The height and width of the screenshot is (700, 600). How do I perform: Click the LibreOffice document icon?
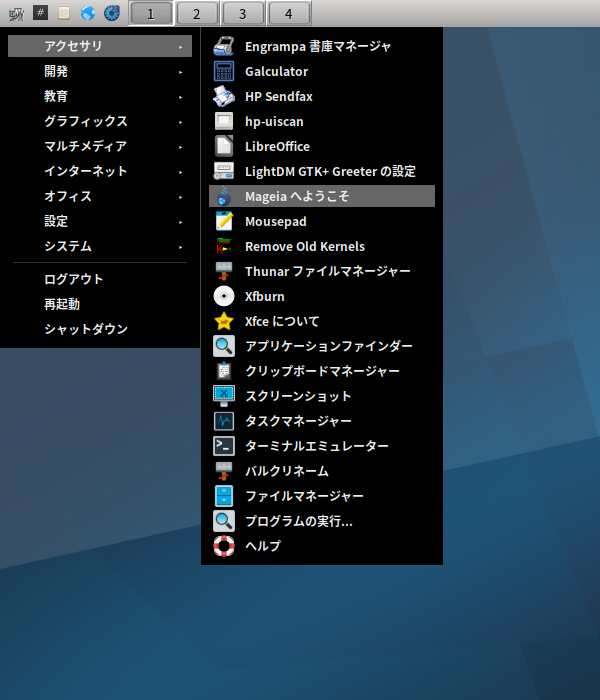(224, 146)
